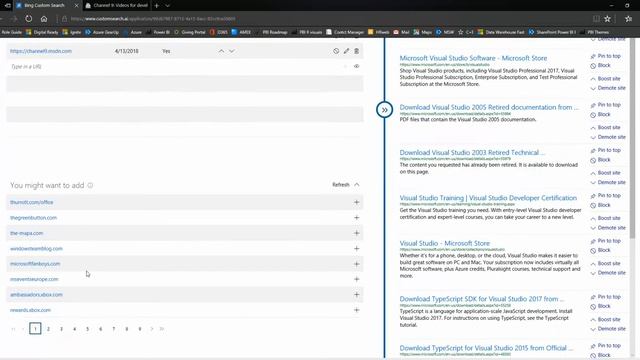Block Visual Studio 2005 Retired documentation result
Viewport: 640px width, 360px height.
600,114
